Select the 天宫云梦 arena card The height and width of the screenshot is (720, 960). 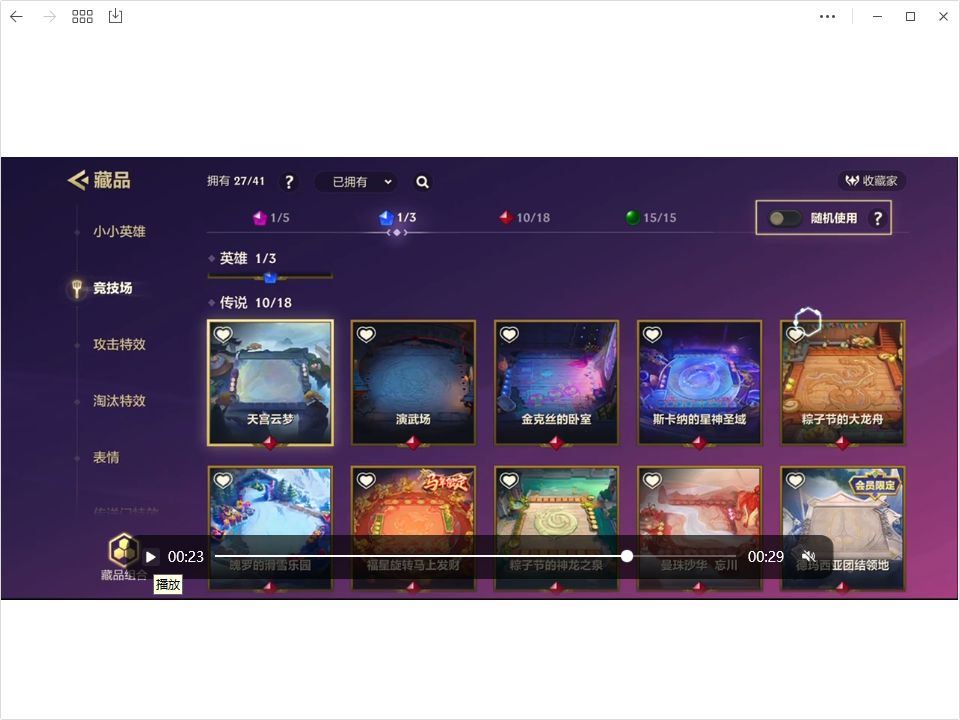pos(271,383)
